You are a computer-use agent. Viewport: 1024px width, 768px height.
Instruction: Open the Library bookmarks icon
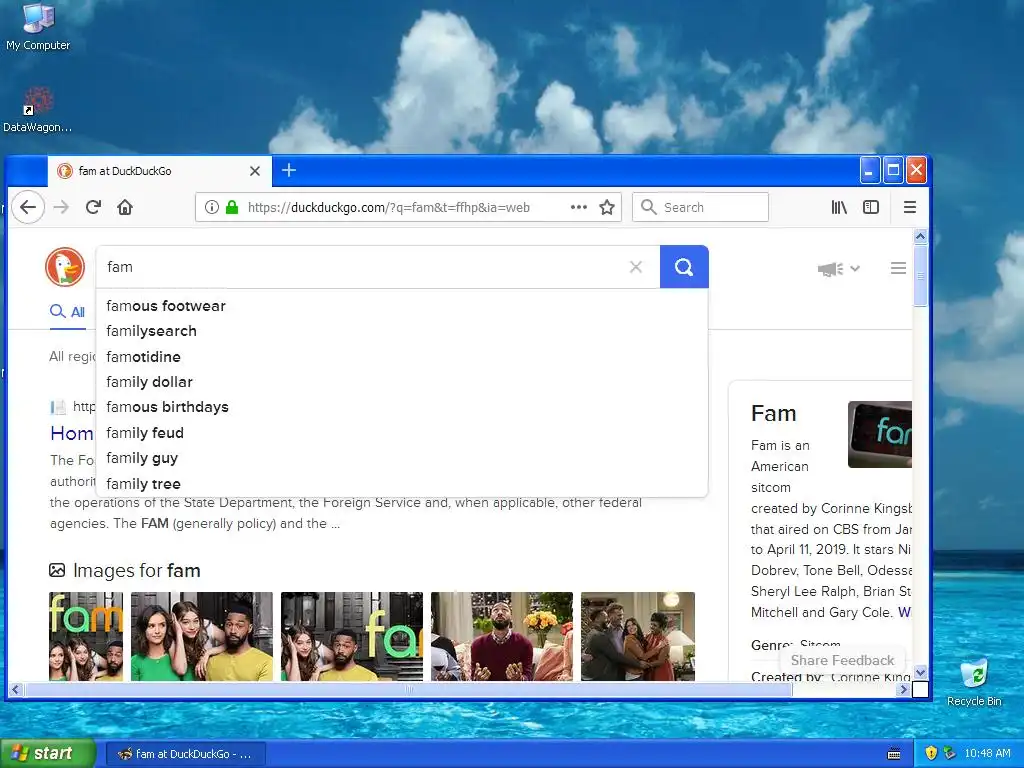[x=839, y=208]
